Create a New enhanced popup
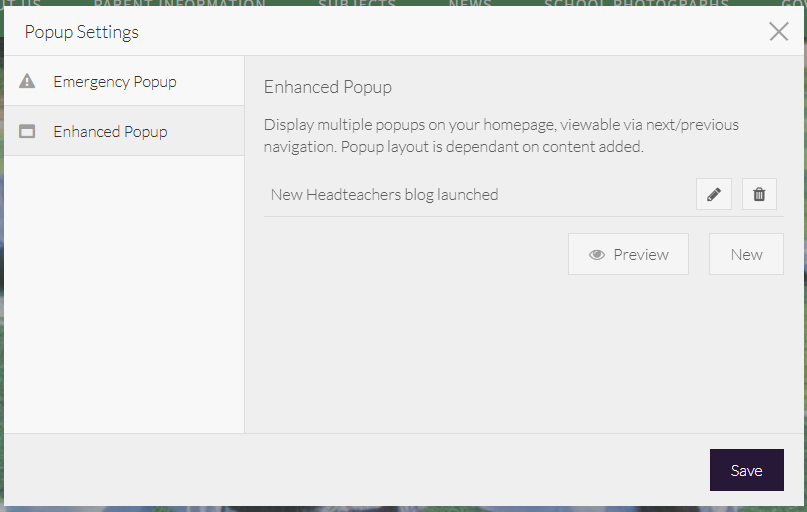Viewport: 807px width, 512px height. pos(746,255)
